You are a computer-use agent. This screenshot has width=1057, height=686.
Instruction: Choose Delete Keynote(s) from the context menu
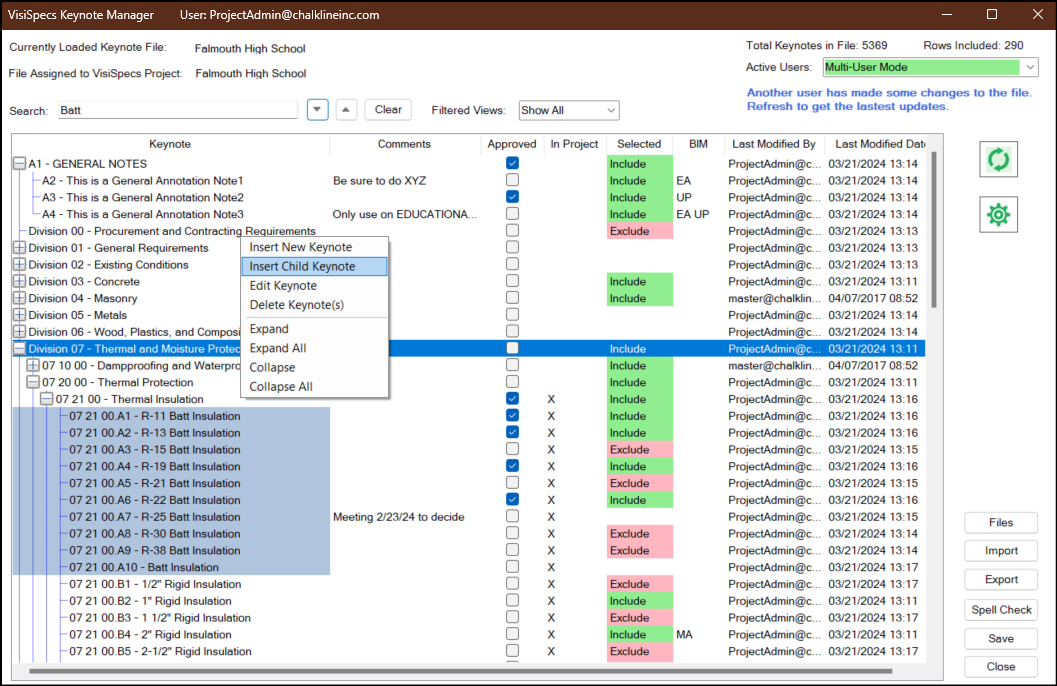(300, 304)
